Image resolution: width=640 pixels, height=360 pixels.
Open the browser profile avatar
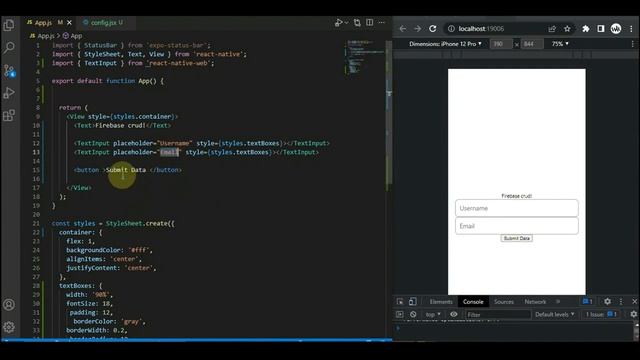pos(616,29)
